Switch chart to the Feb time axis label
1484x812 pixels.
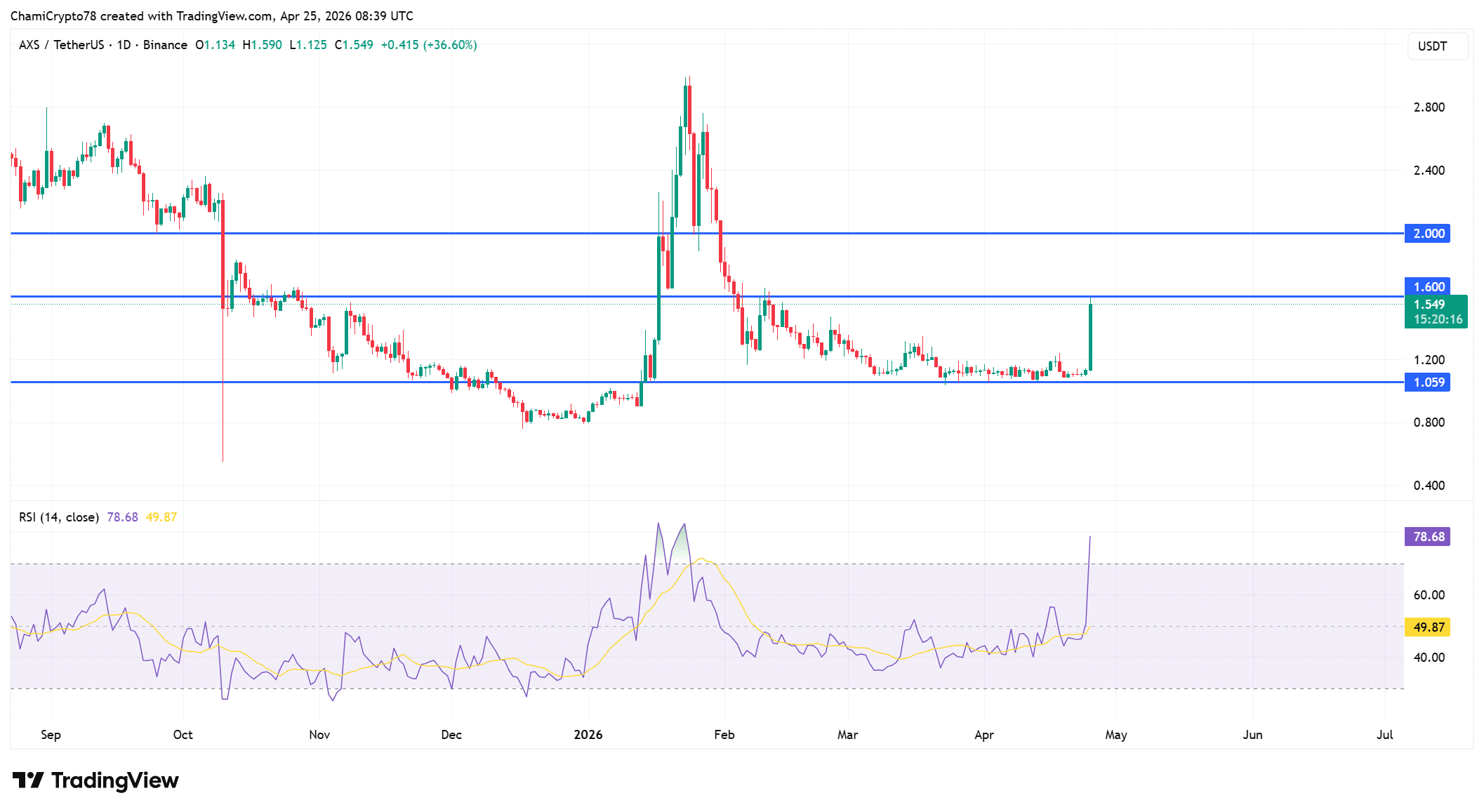(x=724, y=734)
